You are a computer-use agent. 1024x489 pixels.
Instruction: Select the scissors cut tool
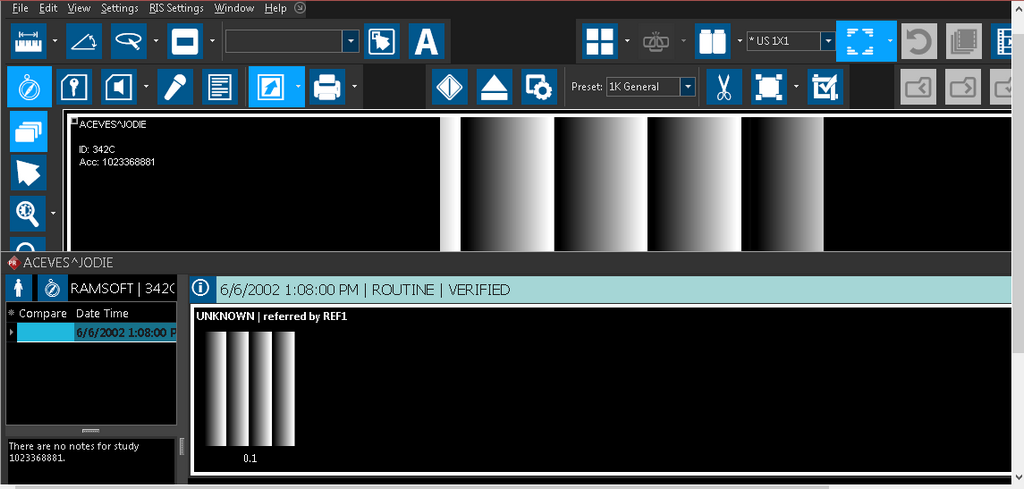(x=723, y=87)
